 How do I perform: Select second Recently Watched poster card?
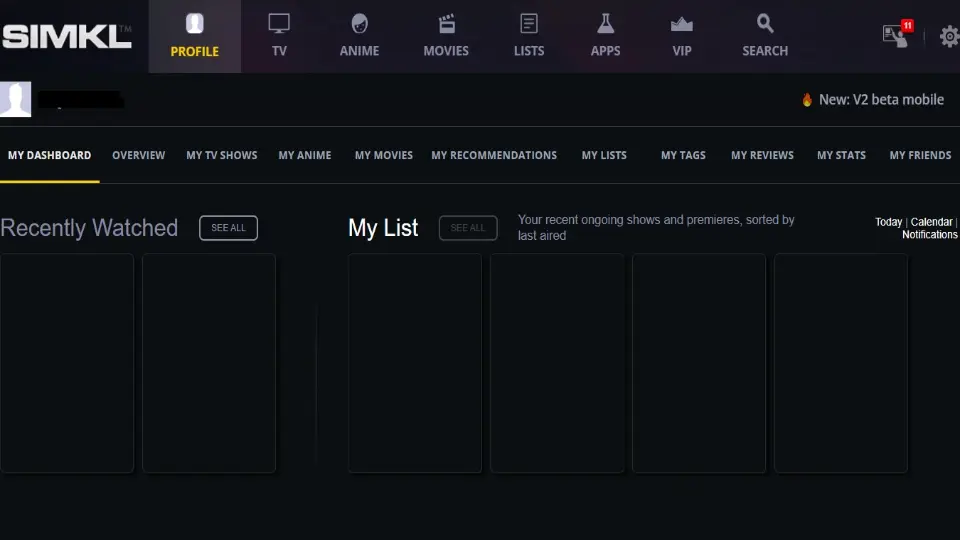tap(209, 363)
